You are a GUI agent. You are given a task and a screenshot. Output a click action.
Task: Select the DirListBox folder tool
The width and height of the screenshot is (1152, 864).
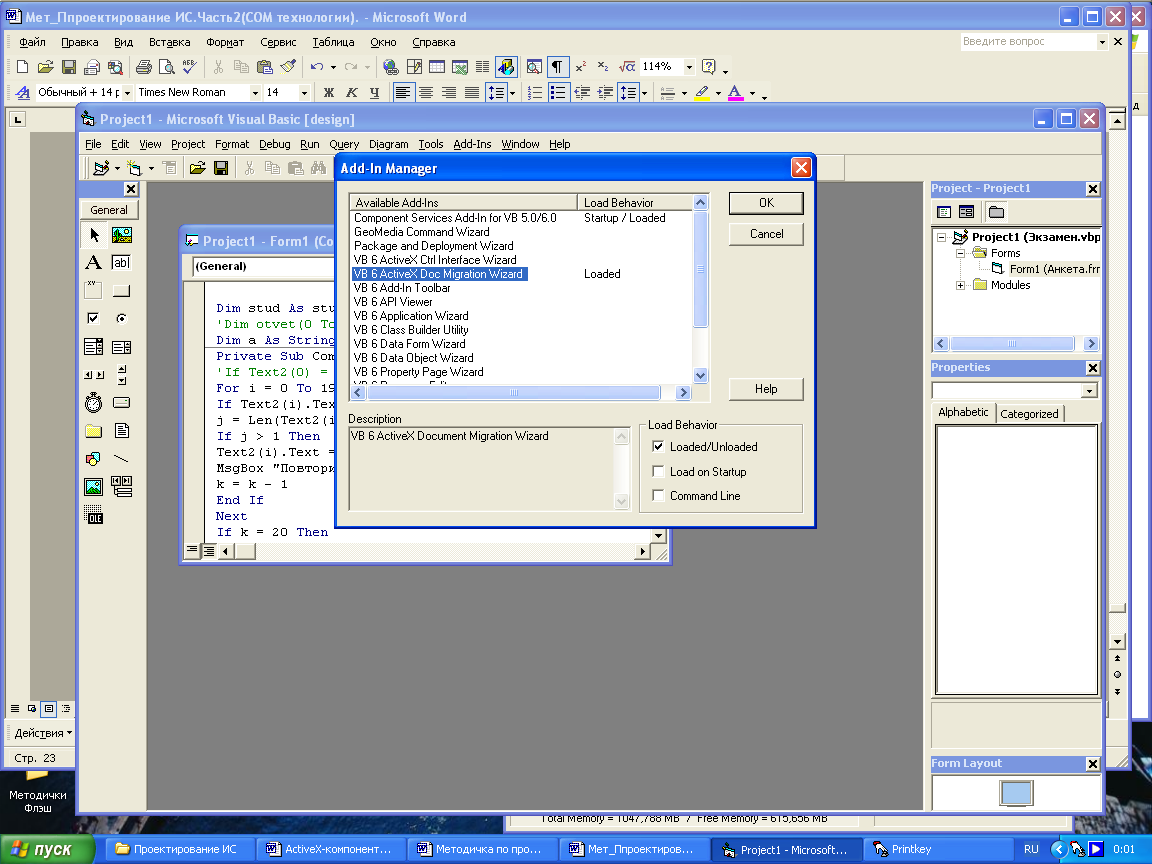click(x=93, y=431)
